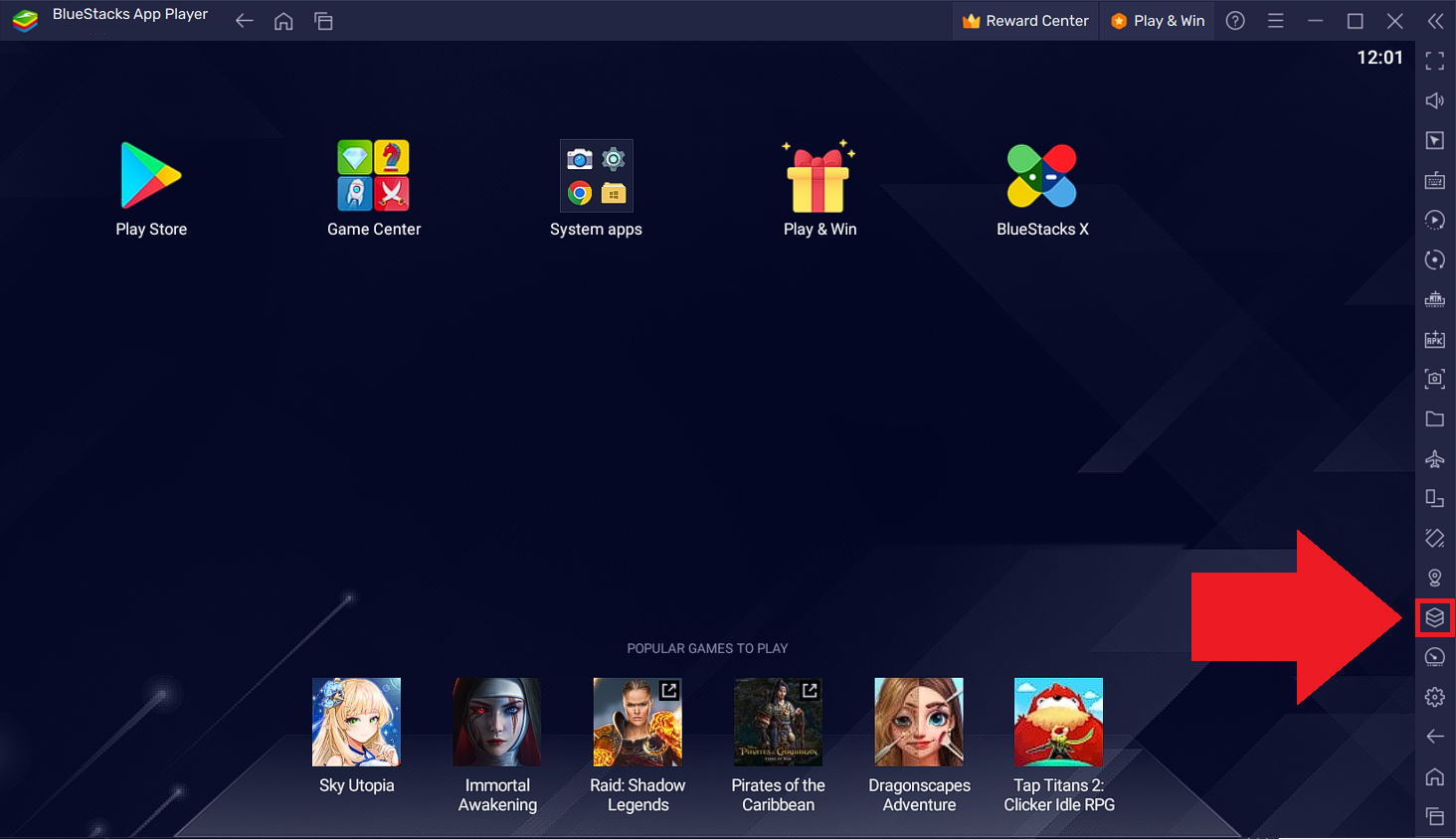This screenshot has width=1456, height=839.
Task: Switch to Play & Win
Action: [x=1157, y=20]
